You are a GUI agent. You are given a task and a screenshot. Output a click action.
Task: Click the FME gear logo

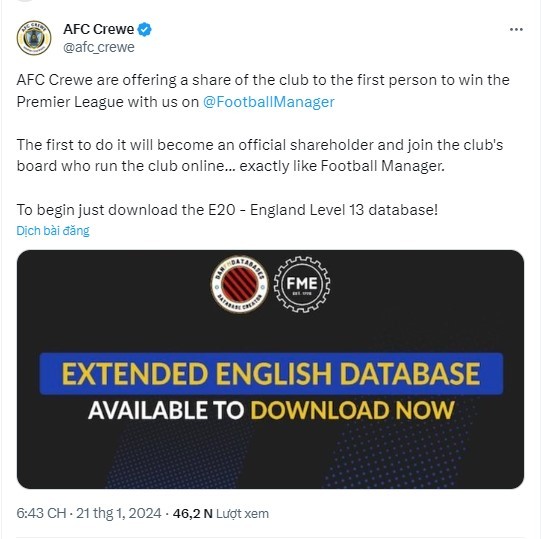302,284
